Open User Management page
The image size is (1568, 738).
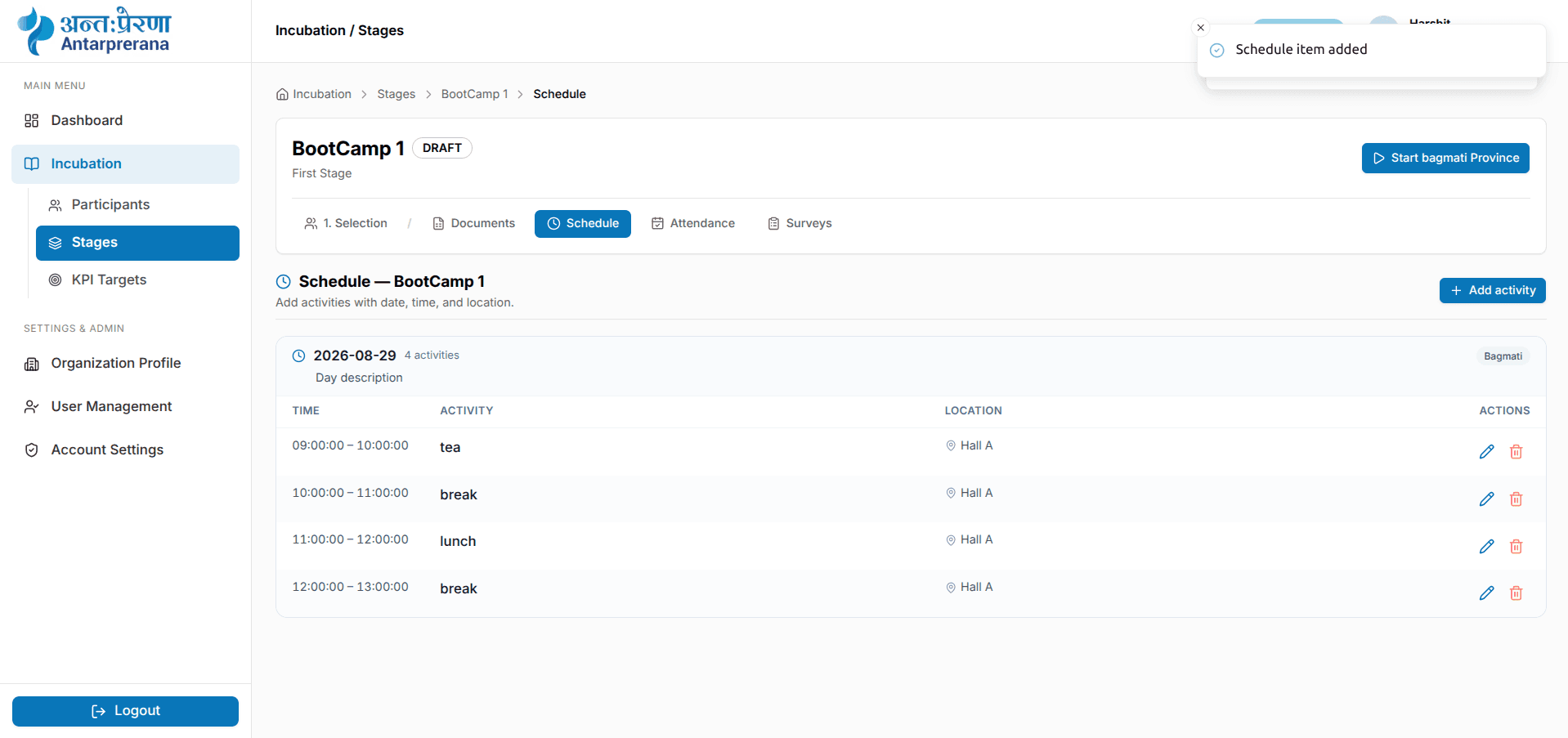(x=125, y=406)
